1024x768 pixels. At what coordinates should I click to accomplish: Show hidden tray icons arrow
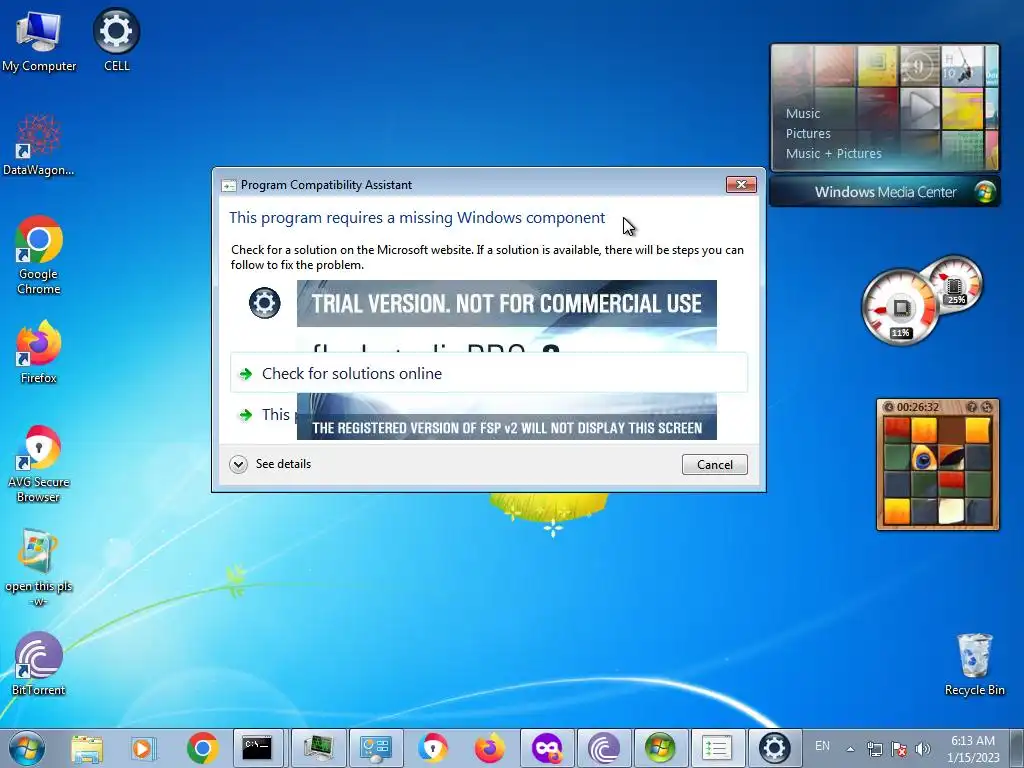pos(850,749)
